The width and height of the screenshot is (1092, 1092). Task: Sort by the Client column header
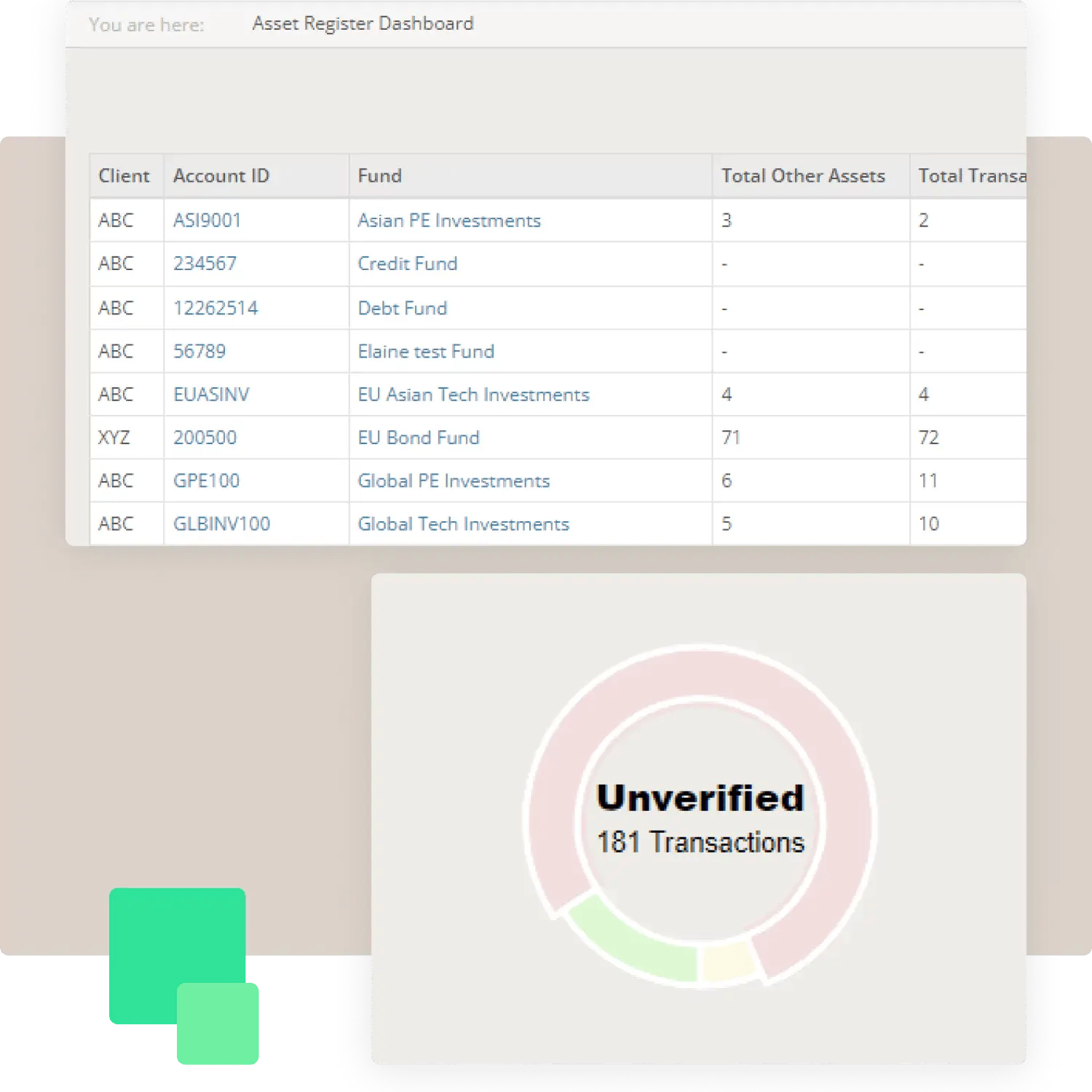tap(124, 176)
